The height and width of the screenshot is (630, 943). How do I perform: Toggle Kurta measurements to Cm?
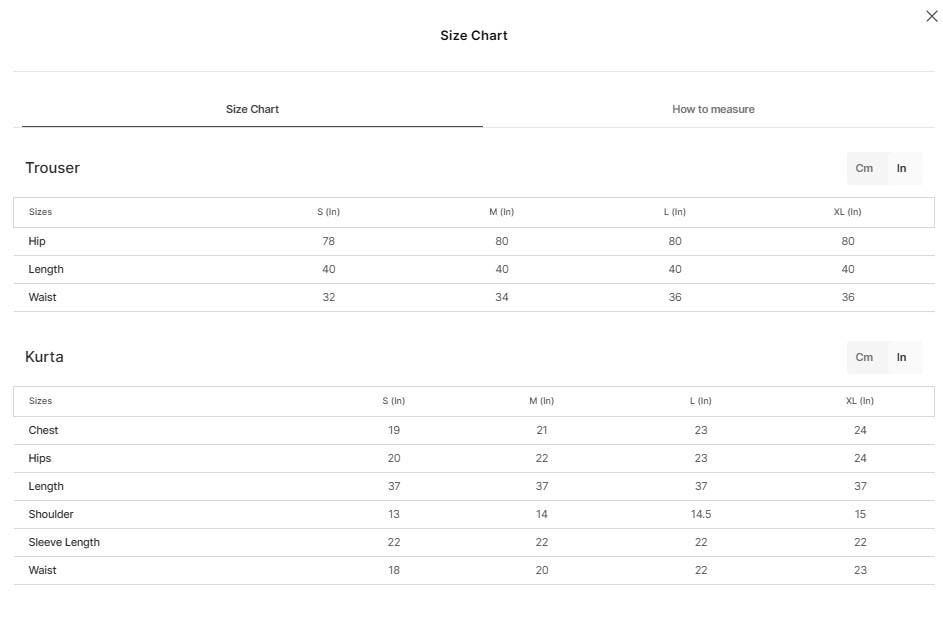click(864, 357)
